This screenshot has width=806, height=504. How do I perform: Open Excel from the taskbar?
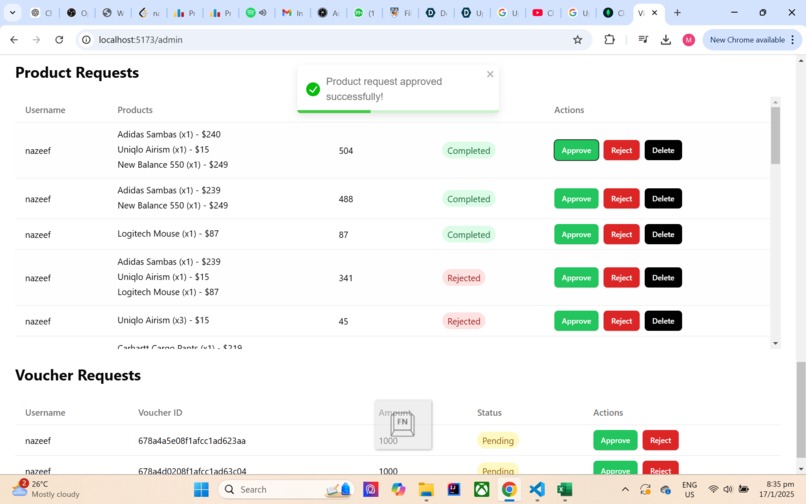click(x=564, y=489)
